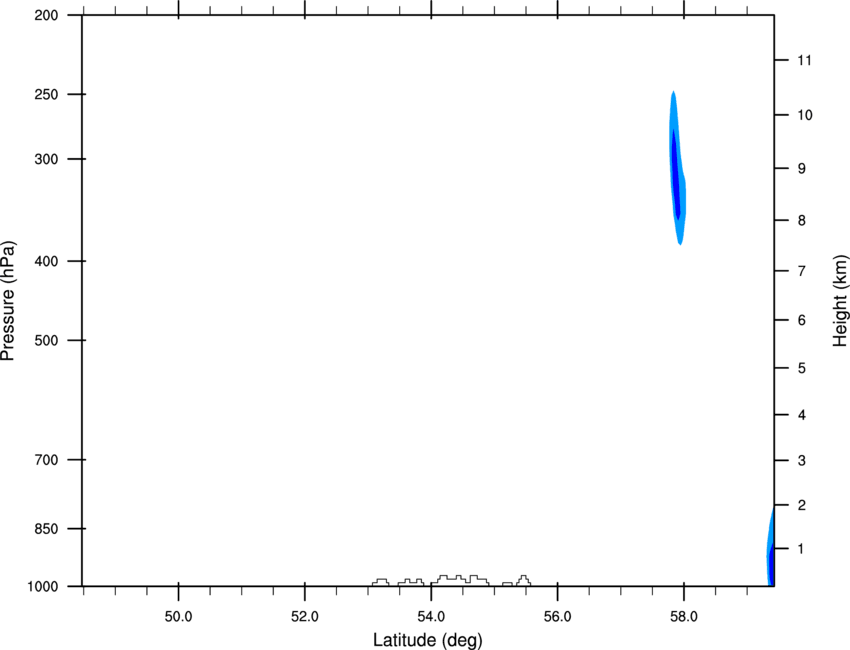The image size is (850, 650).
Task: Click the 3 km height label
Action: pyautogui.click(x=802, y=460)
